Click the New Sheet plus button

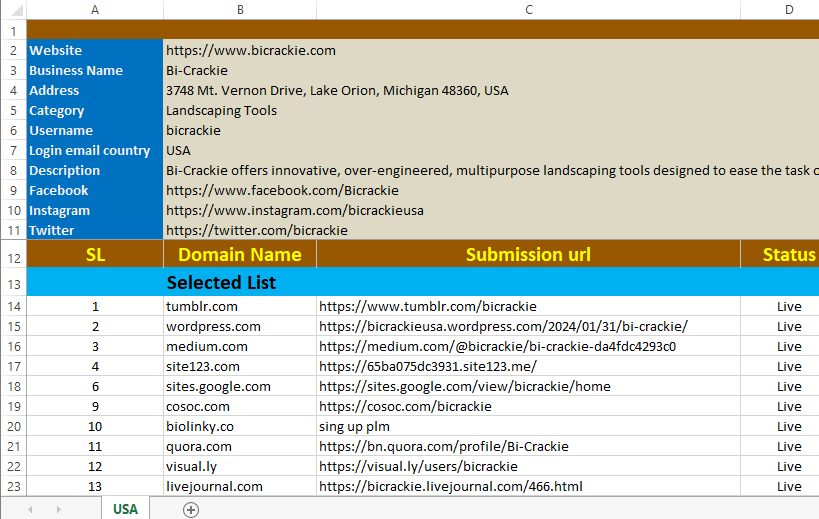tap(191, 509)
